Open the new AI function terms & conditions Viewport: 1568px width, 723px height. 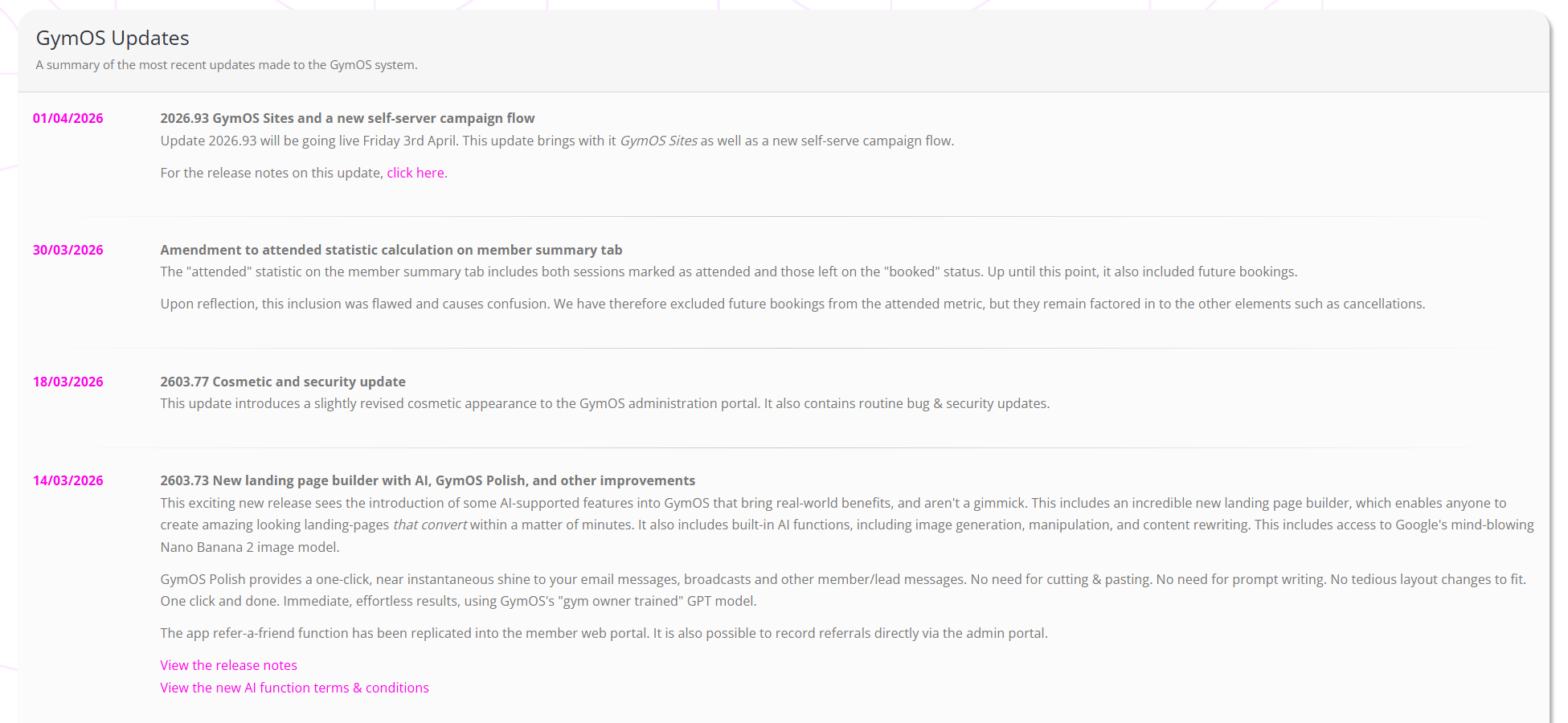coord(294,688)
